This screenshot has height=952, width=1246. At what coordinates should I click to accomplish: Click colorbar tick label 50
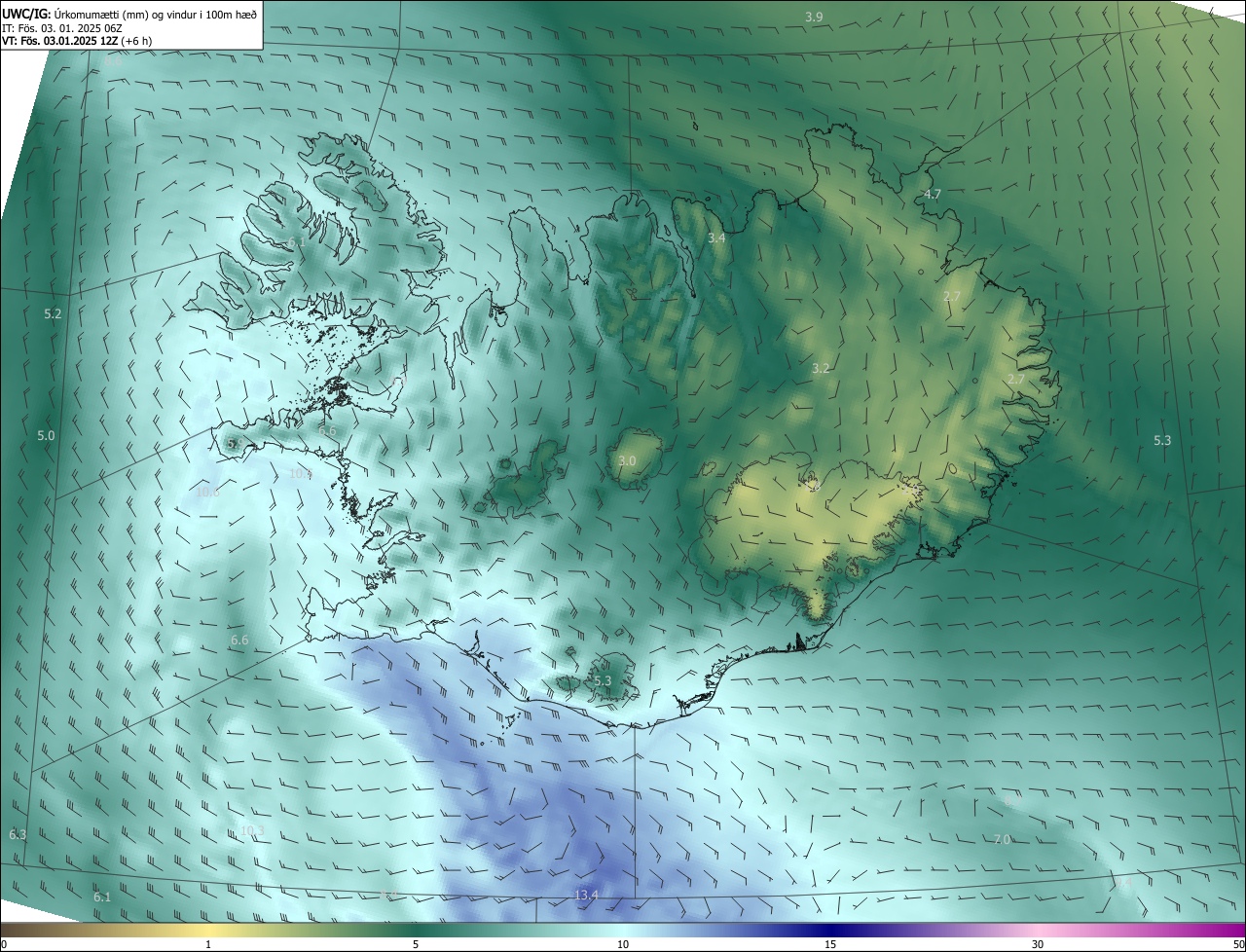coord(1238,944)
